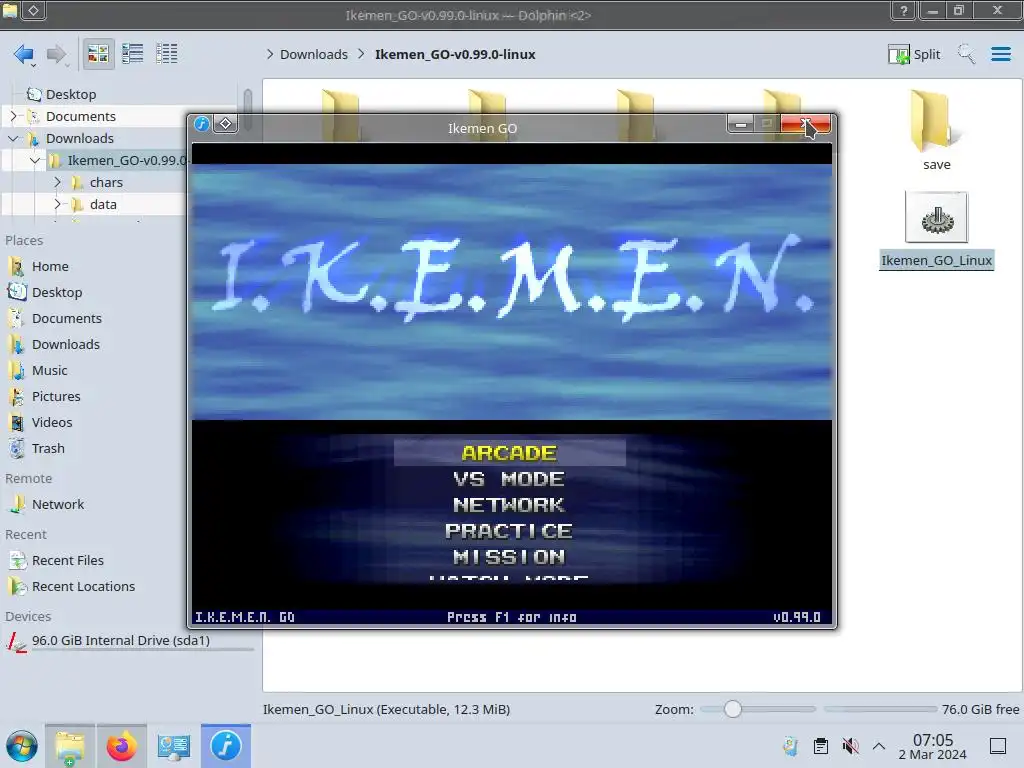Viewport: 1024px width, 768px height.
Task: Click the Split view button
Action: 914,54
